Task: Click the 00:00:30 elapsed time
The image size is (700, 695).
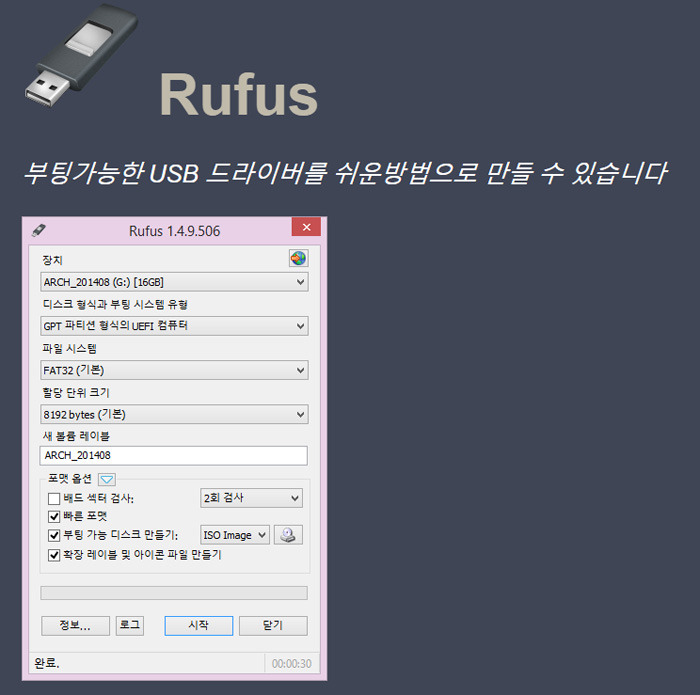Action: pyautogui.click(x=292, y=664)
